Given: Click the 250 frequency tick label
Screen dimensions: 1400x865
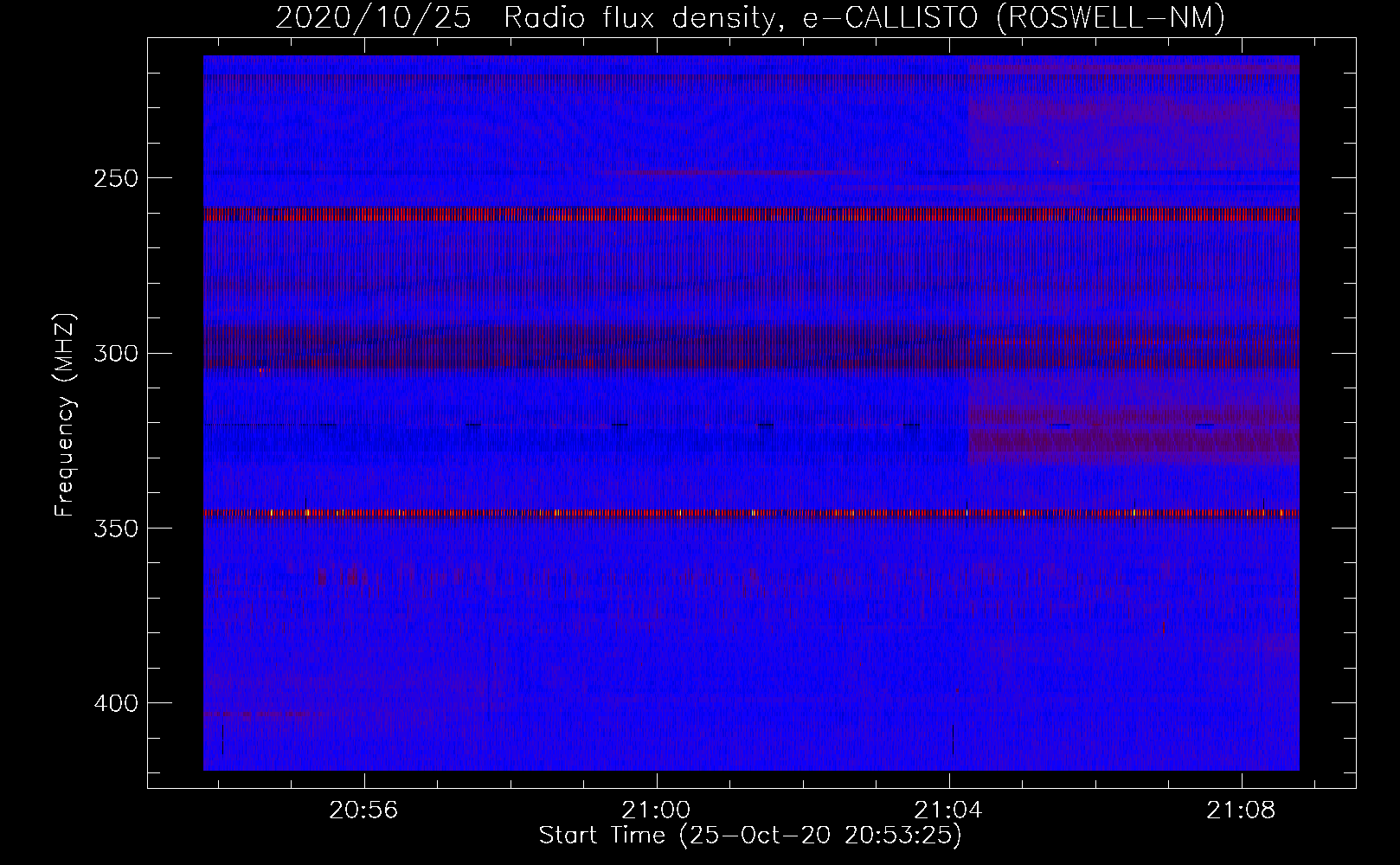Looking at the screenshot, I should 115,178.
